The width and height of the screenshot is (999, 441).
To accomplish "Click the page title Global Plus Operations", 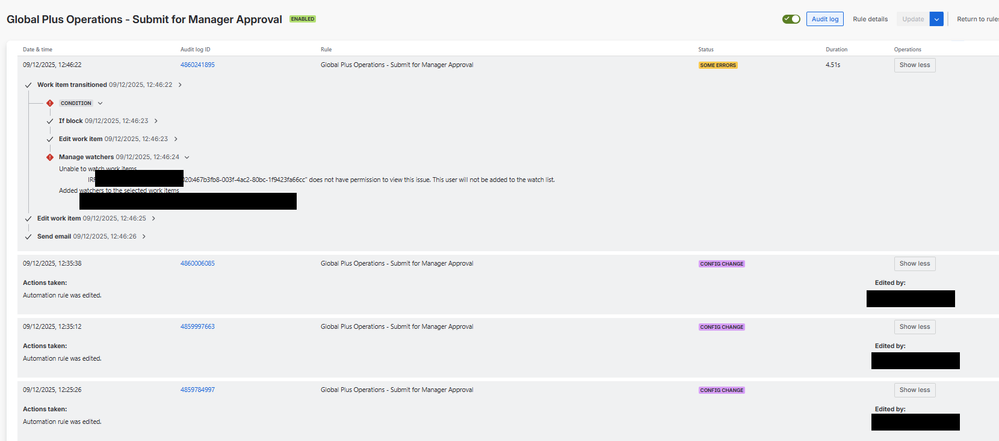I will [x=144, y=19].
